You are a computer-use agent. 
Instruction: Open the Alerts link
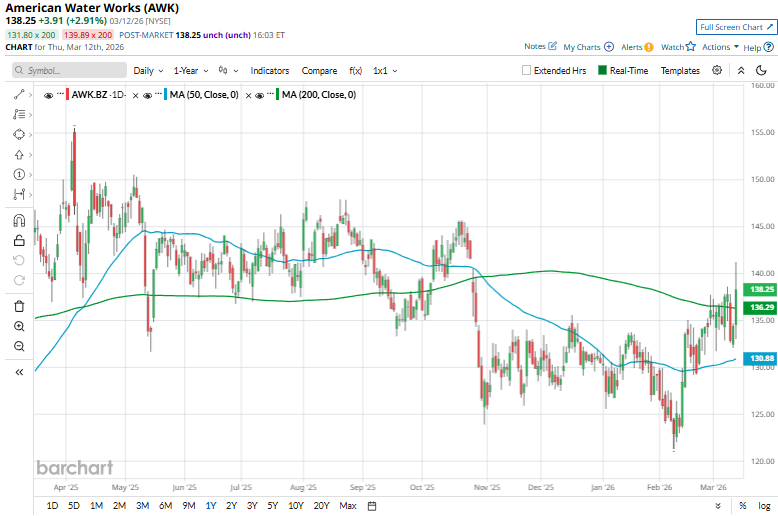(637, 47)
